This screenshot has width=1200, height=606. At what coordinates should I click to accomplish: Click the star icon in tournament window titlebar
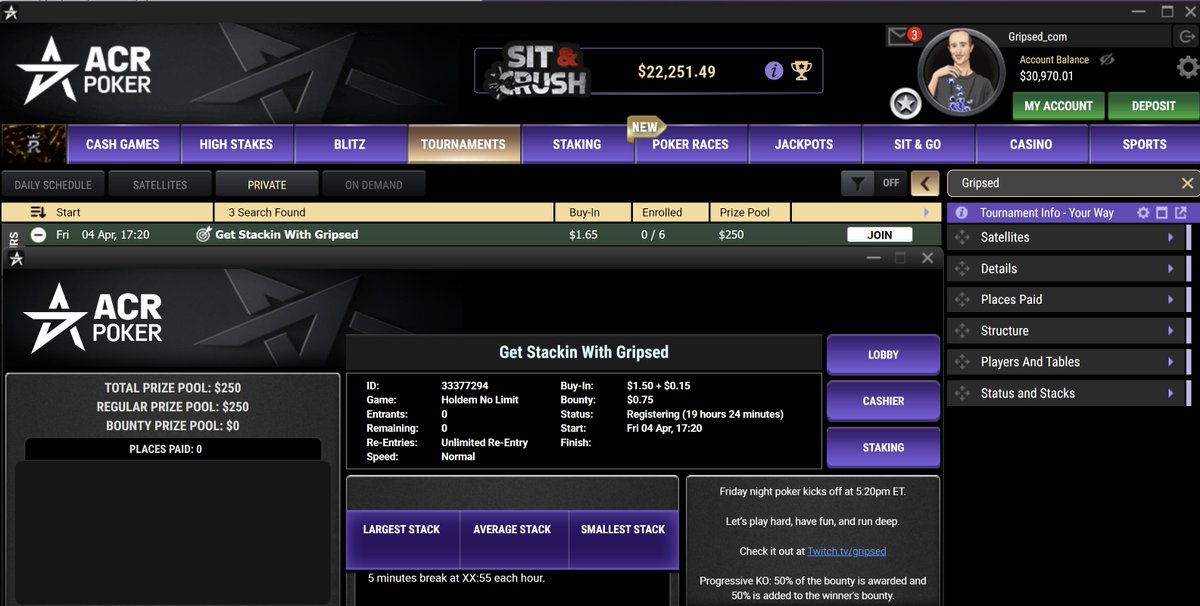(x=15, y=259)
